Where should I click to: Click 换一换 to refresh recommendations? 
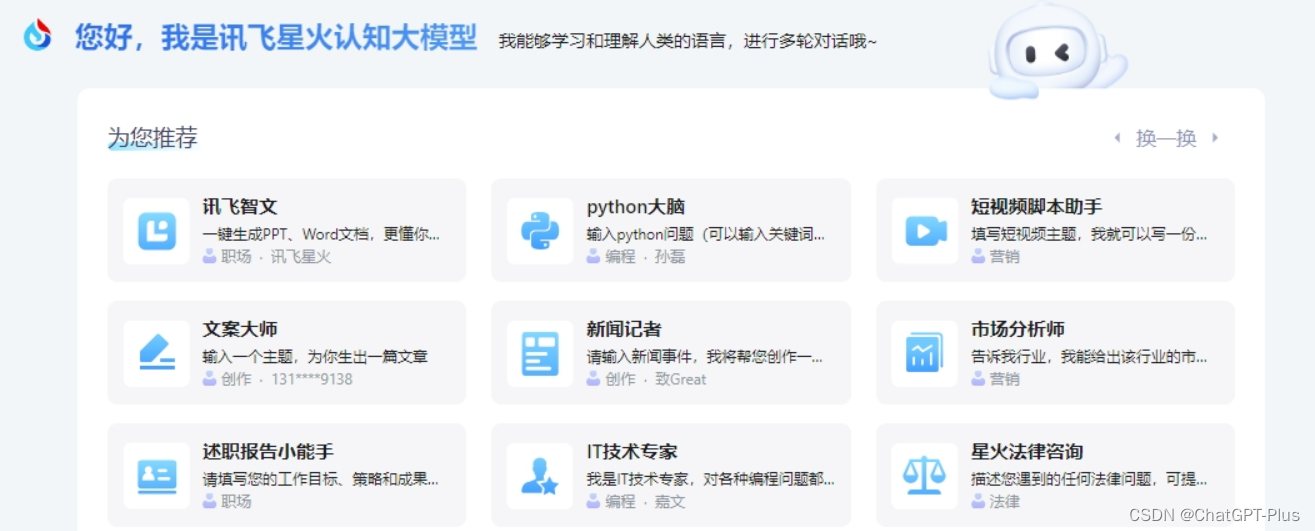pyautogui.click(x=1166, y=138)
